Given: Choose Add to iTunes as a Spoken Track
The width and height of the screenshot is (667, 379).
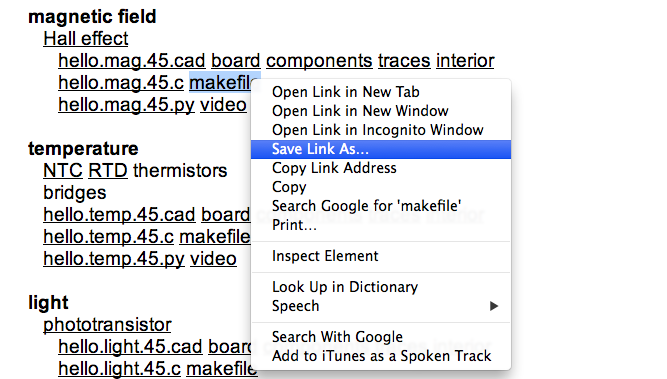Looking at the screenshot, I should [381, 356].
